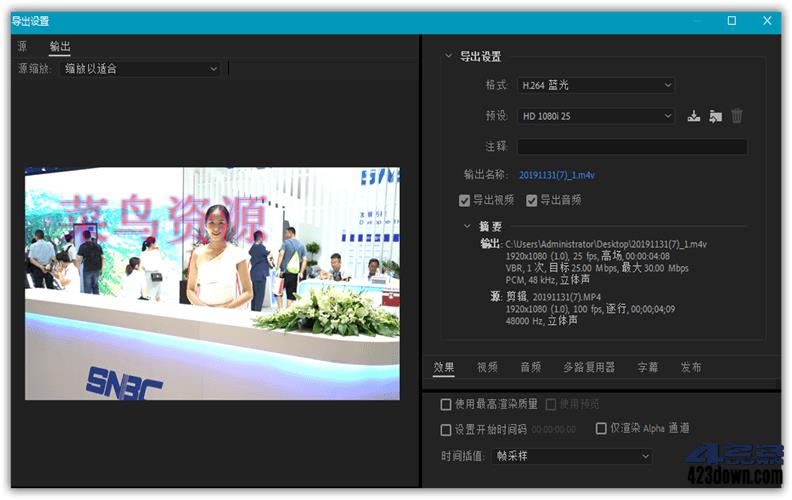
Task: Click the Save Preset icon
Action: 694,116
